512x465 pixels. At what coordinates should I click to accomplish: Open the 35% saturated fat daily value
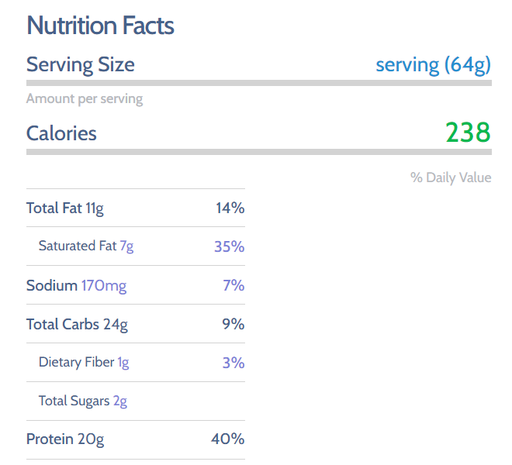[x=229, y=247]
